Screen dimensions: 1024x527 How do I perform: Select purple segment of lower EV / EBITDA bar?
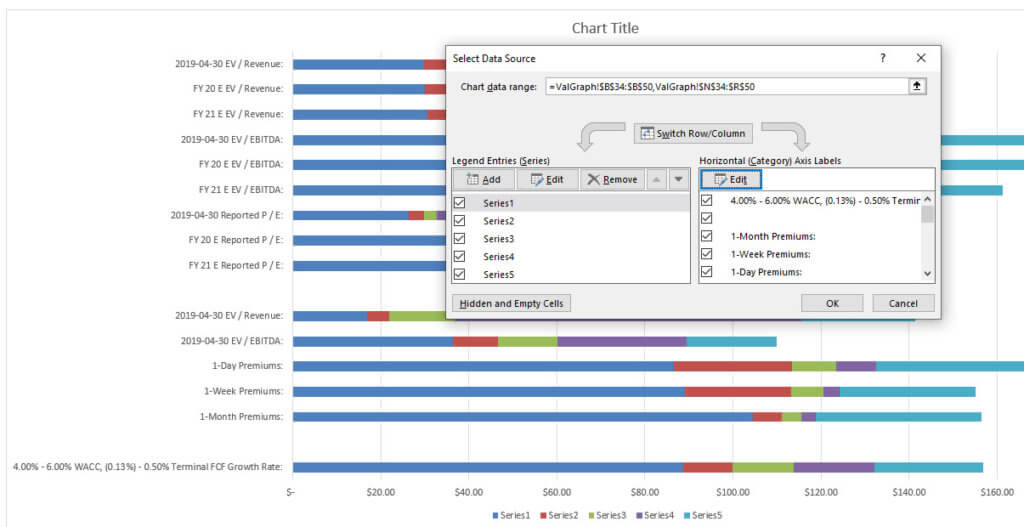coord(622,341)
